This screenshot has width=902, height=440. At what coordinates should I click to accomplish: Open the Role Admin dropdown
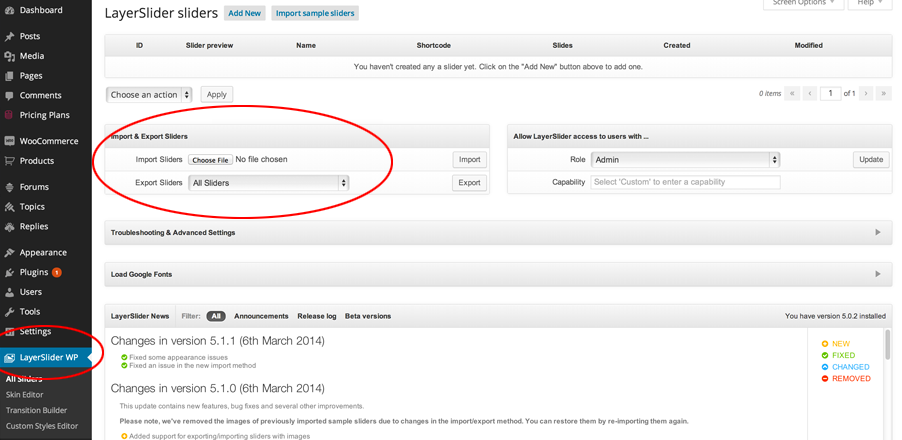pos(686,160)
